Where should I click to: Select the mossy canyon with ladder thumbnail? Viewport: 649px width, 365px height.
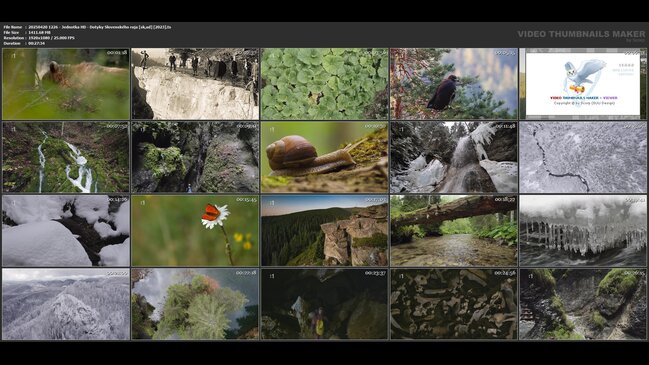coord(583,304)
